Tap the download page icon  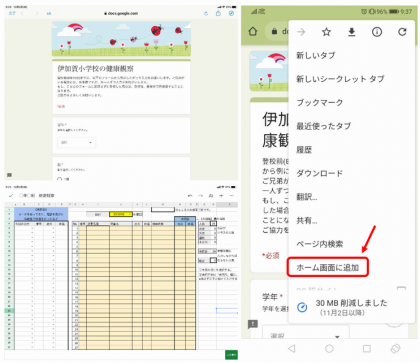pyautogui.click(x=352, y=32)
